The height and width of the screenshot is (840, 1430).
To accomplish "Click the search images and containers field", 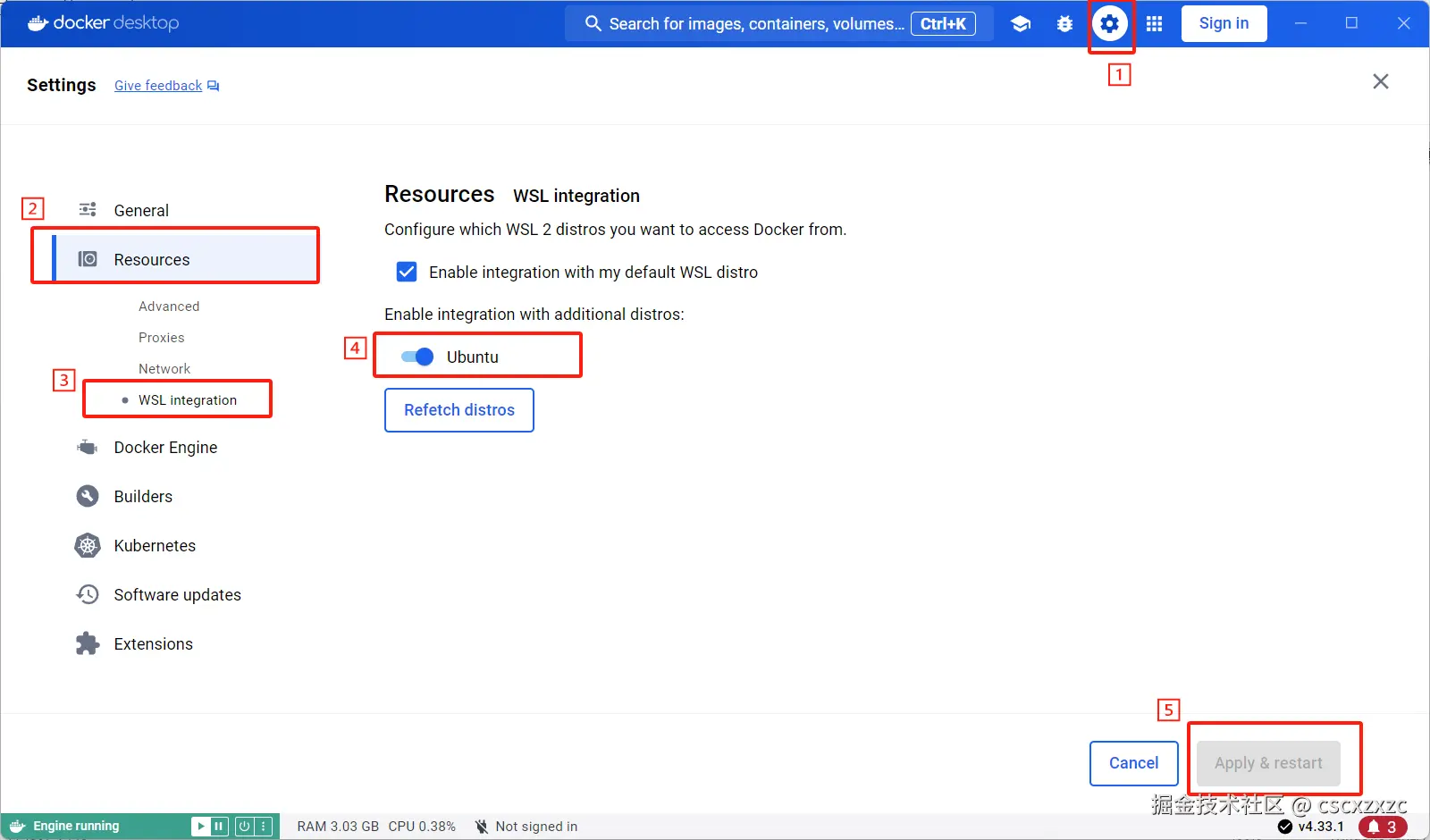I will [x=779, y=24].
